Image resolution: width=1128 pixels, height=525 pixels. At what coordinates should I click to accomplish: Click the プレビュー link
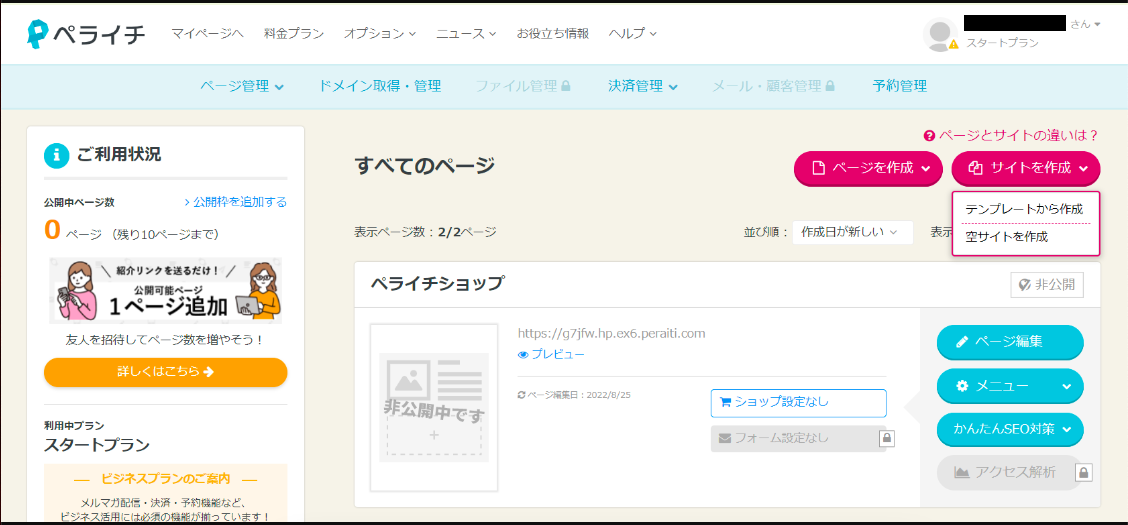pyautogui.click(x=551, y=355)
